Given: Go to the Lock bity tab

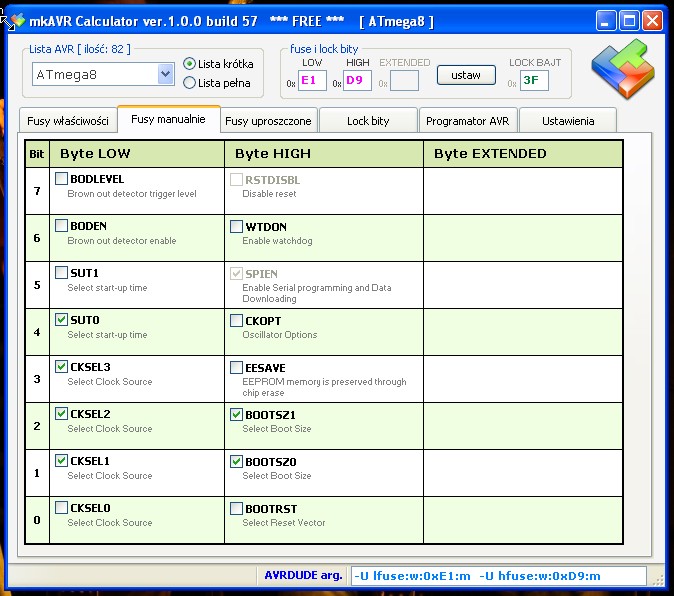Looking at the screenshot, I should point(368,121).
